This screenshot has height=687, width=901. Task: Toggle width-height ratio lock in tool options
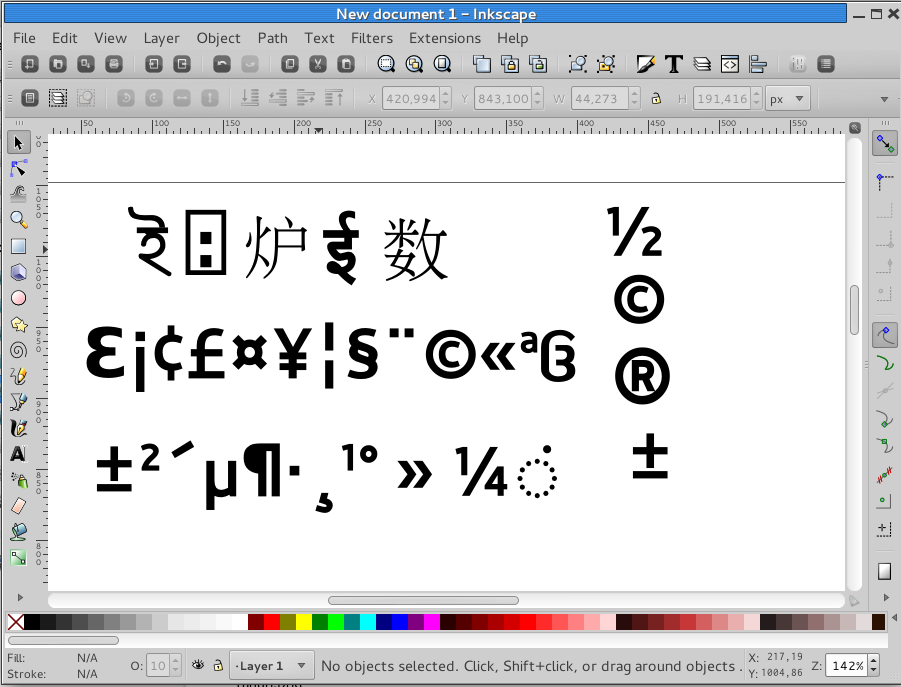click(658, 98)
